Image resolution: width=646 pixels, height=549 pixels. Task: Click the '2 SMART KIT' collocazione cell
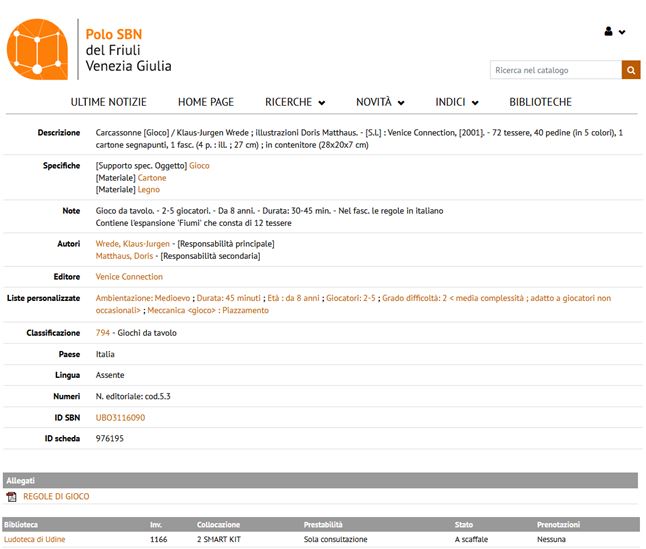(x=219, y=540)
